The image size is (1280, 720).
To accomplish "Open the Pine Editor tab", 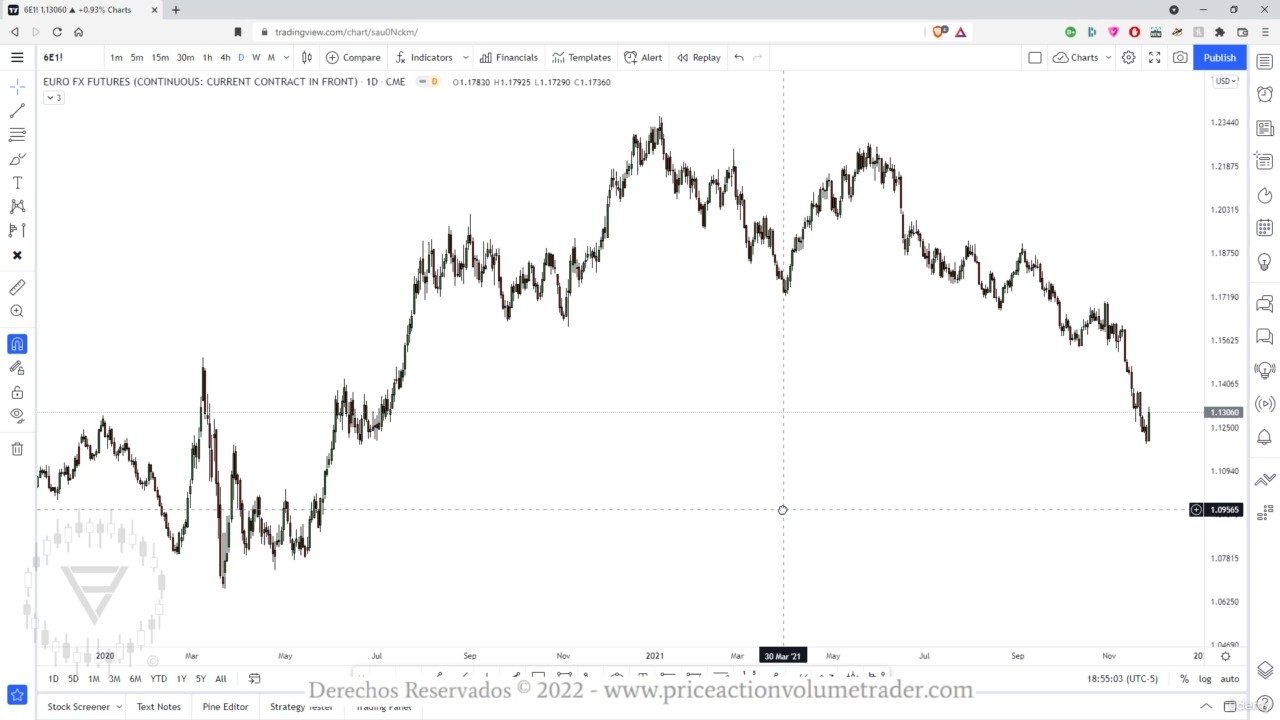I will [x=225, y=707].
